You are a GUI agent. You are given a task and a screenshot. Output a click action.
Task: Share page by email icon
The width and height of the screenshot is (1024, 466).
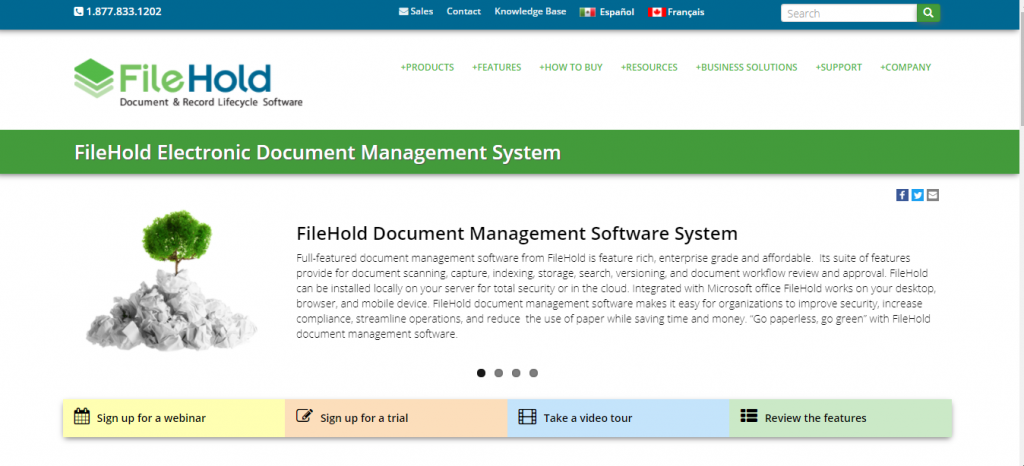coord(933,195)
